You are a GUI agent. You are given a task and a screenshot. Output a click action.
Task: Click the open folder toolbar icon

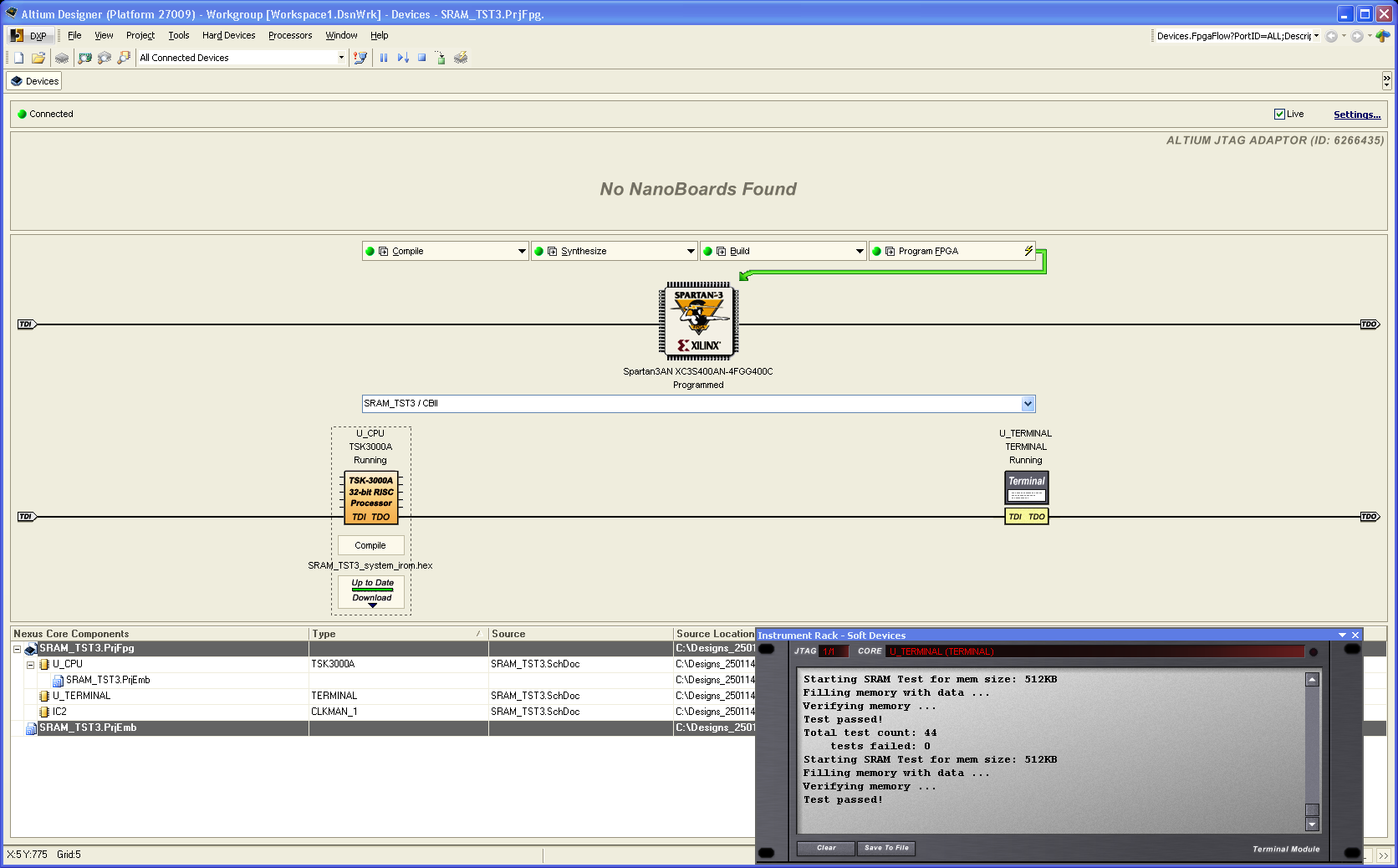pos(38,58)
